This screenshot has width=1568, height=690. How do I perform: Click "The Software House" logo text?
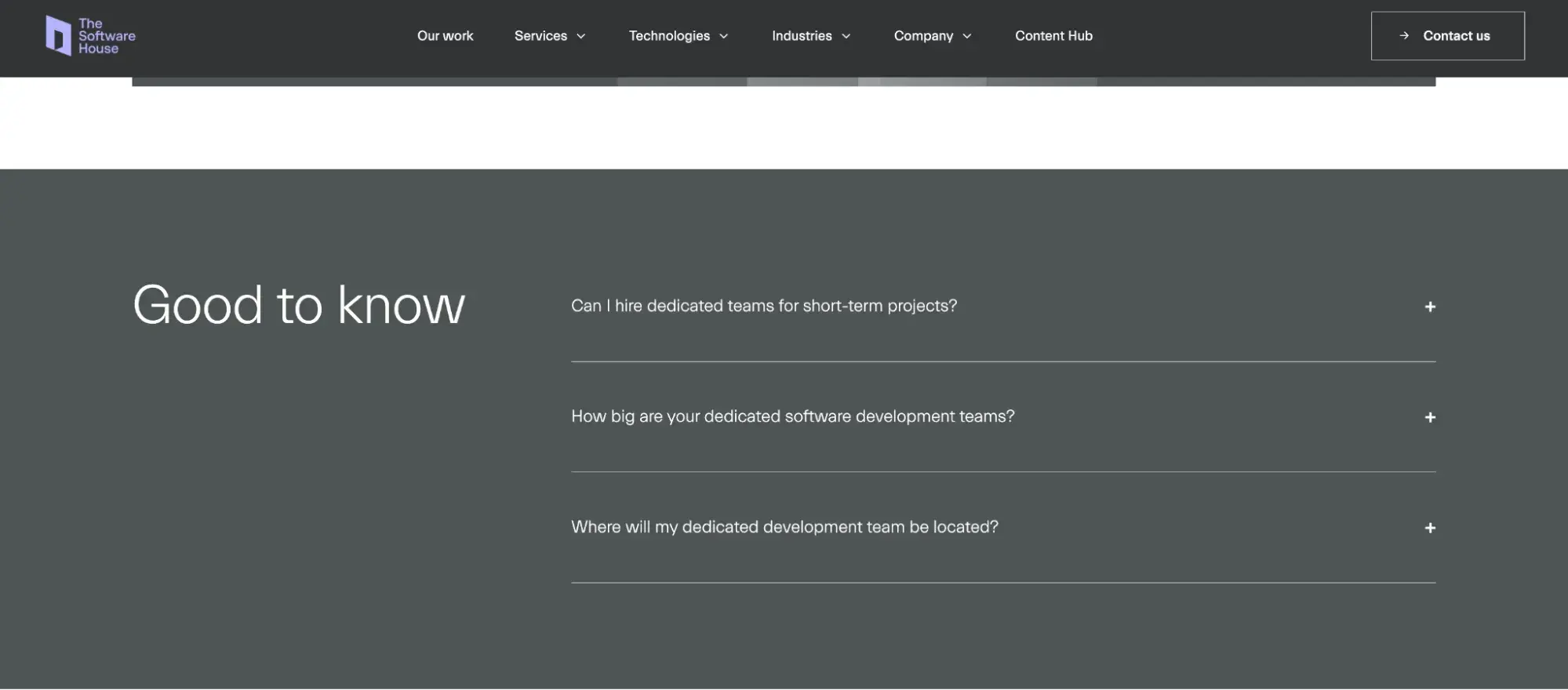(107, 36)
